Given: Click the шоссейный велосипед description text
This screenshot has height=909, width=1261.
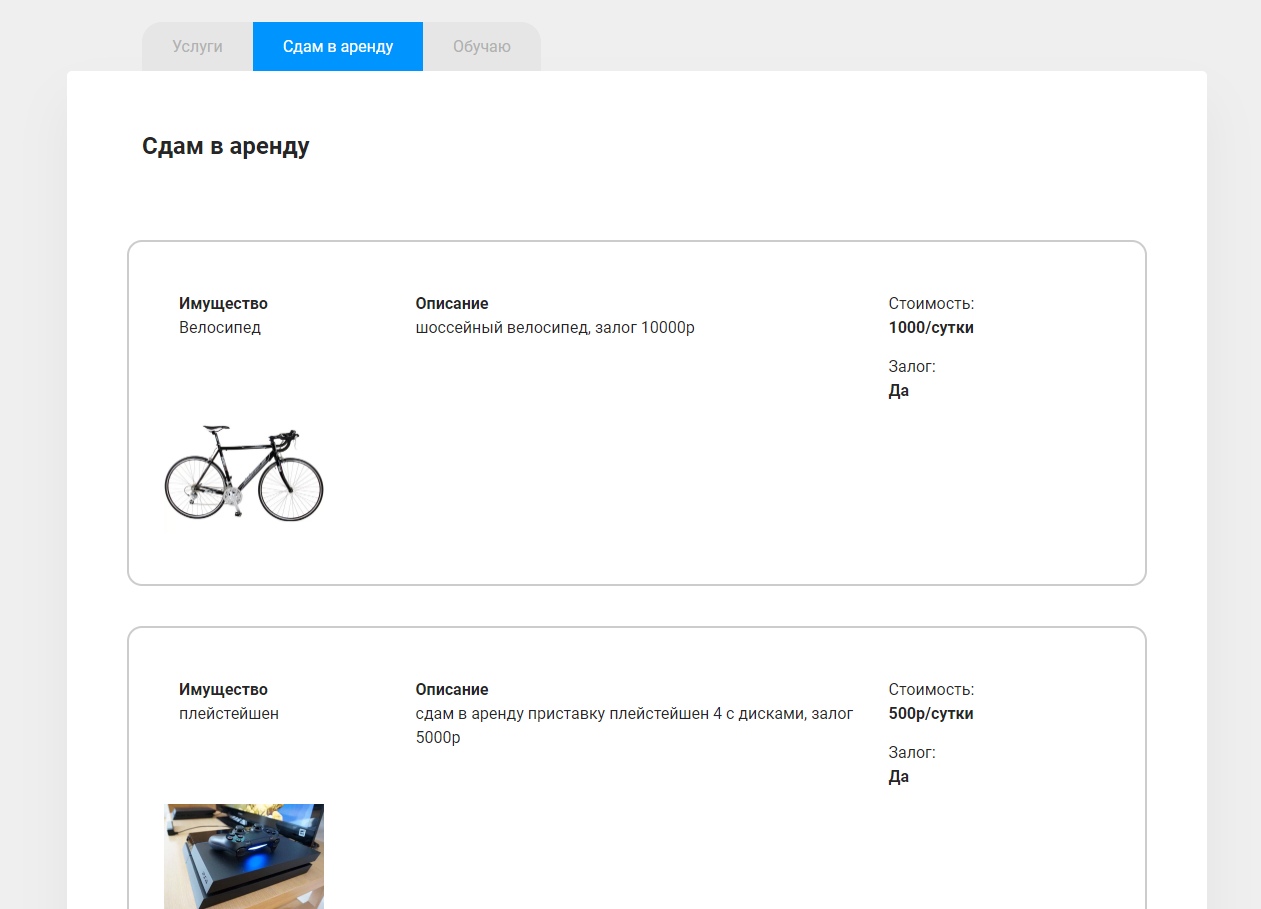Looking at the screenshot, I should point(555,327).
